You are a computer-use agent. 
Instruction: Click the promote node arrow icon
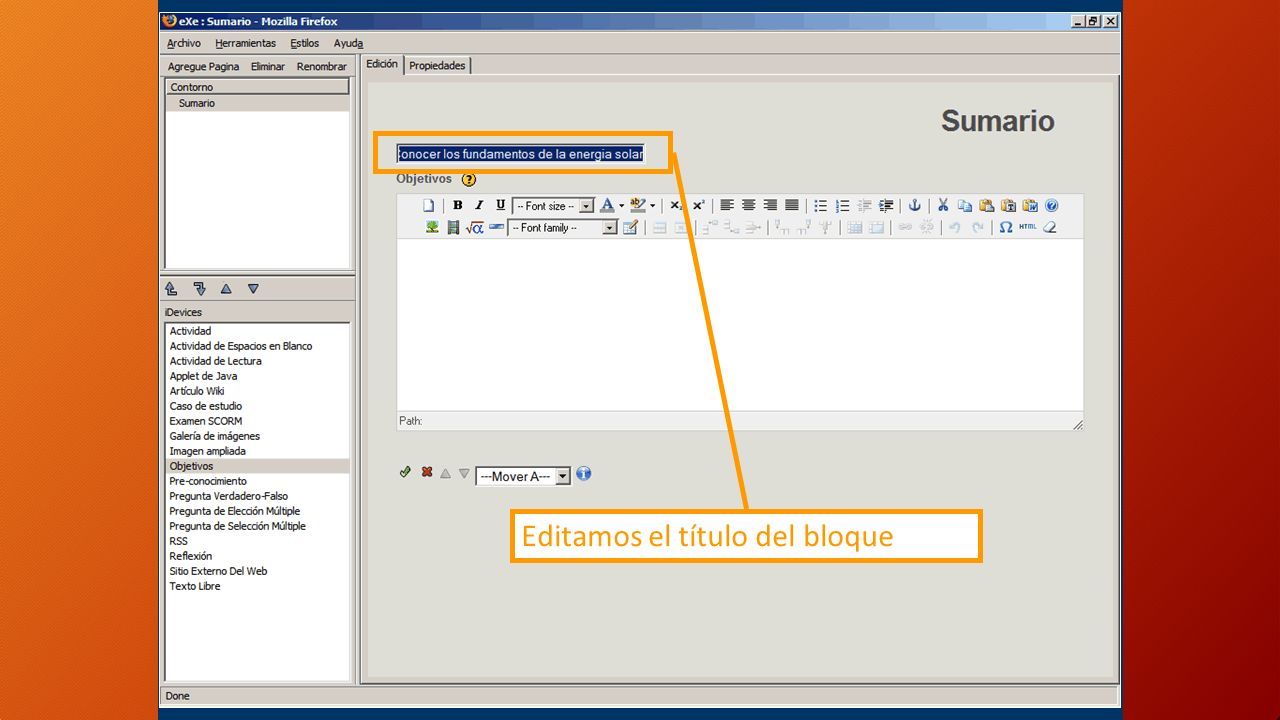(171, 289)
